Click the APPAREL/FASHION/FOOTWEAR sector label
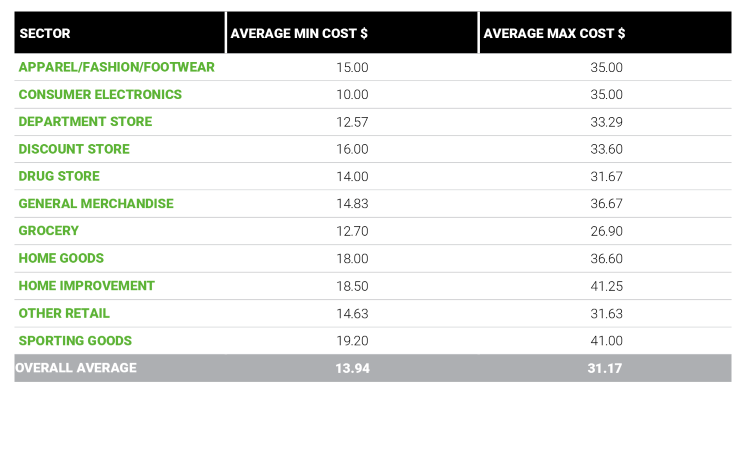 pos(117,67)
